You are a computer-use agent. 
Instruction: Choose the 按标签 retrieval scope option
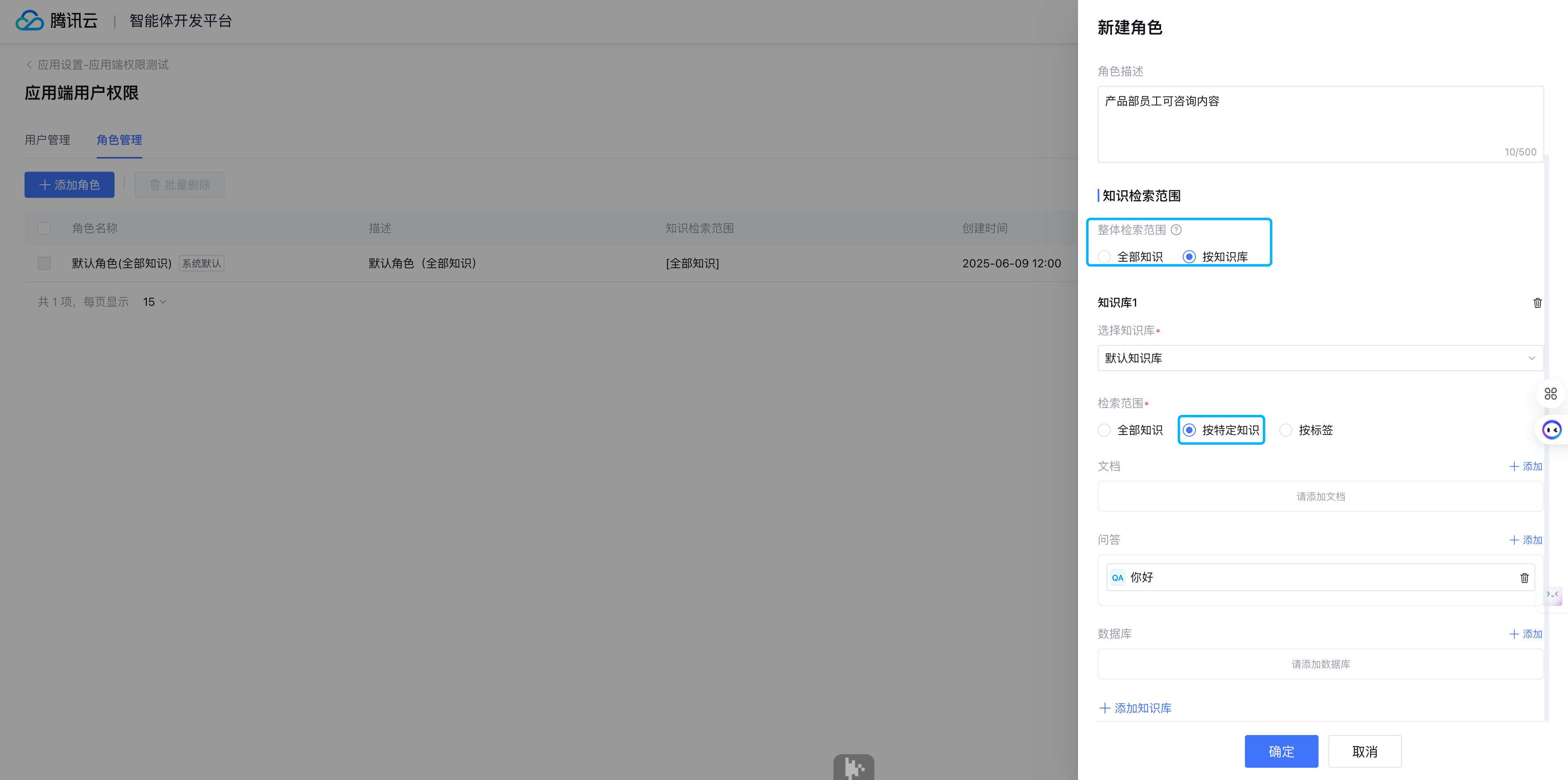[1285, 430]
